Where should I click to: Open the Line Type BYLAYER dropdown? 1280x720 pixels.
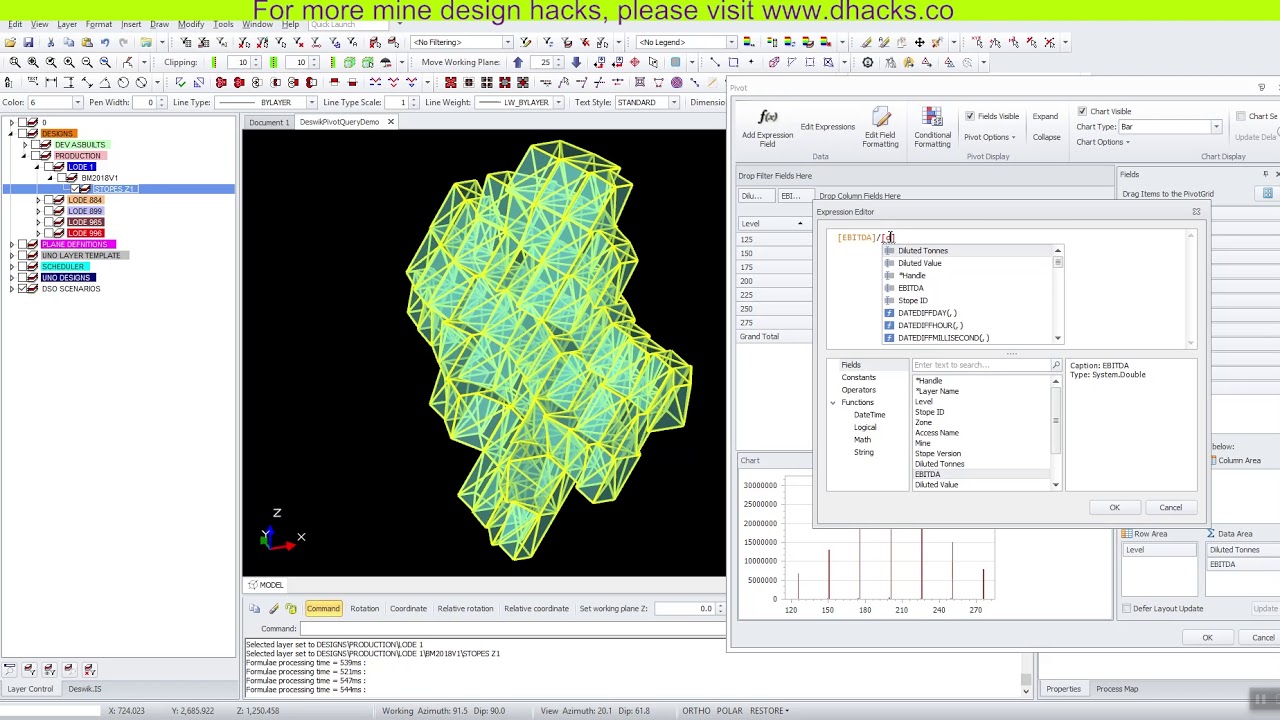(311, 102)
